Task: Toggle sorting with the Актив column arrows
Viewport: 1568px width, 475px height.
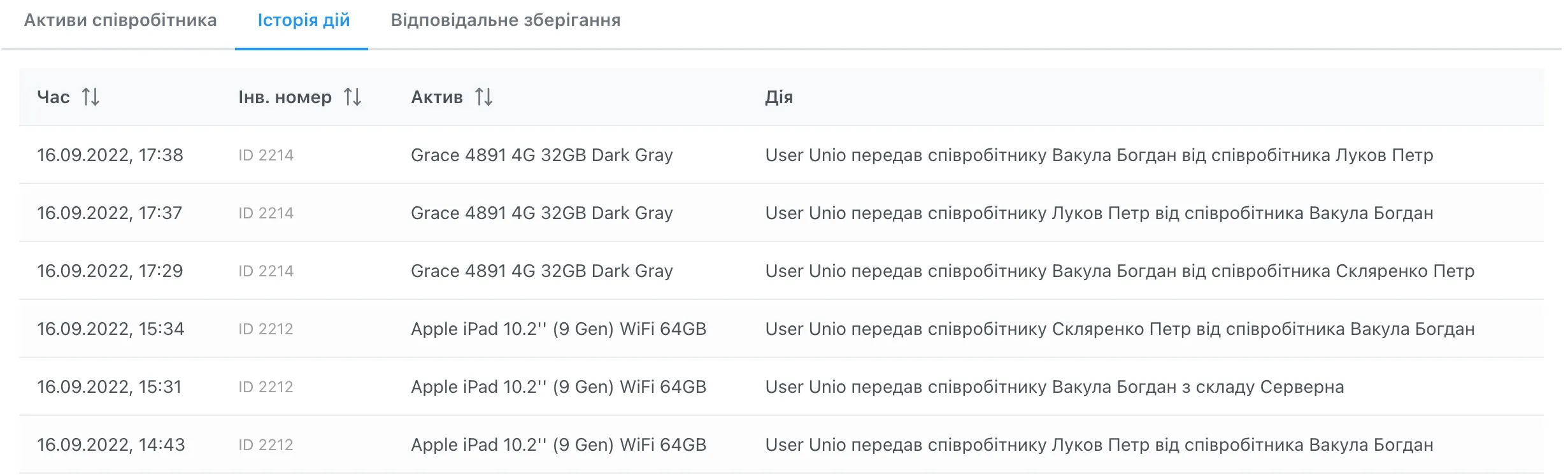Action: point(483,97)
